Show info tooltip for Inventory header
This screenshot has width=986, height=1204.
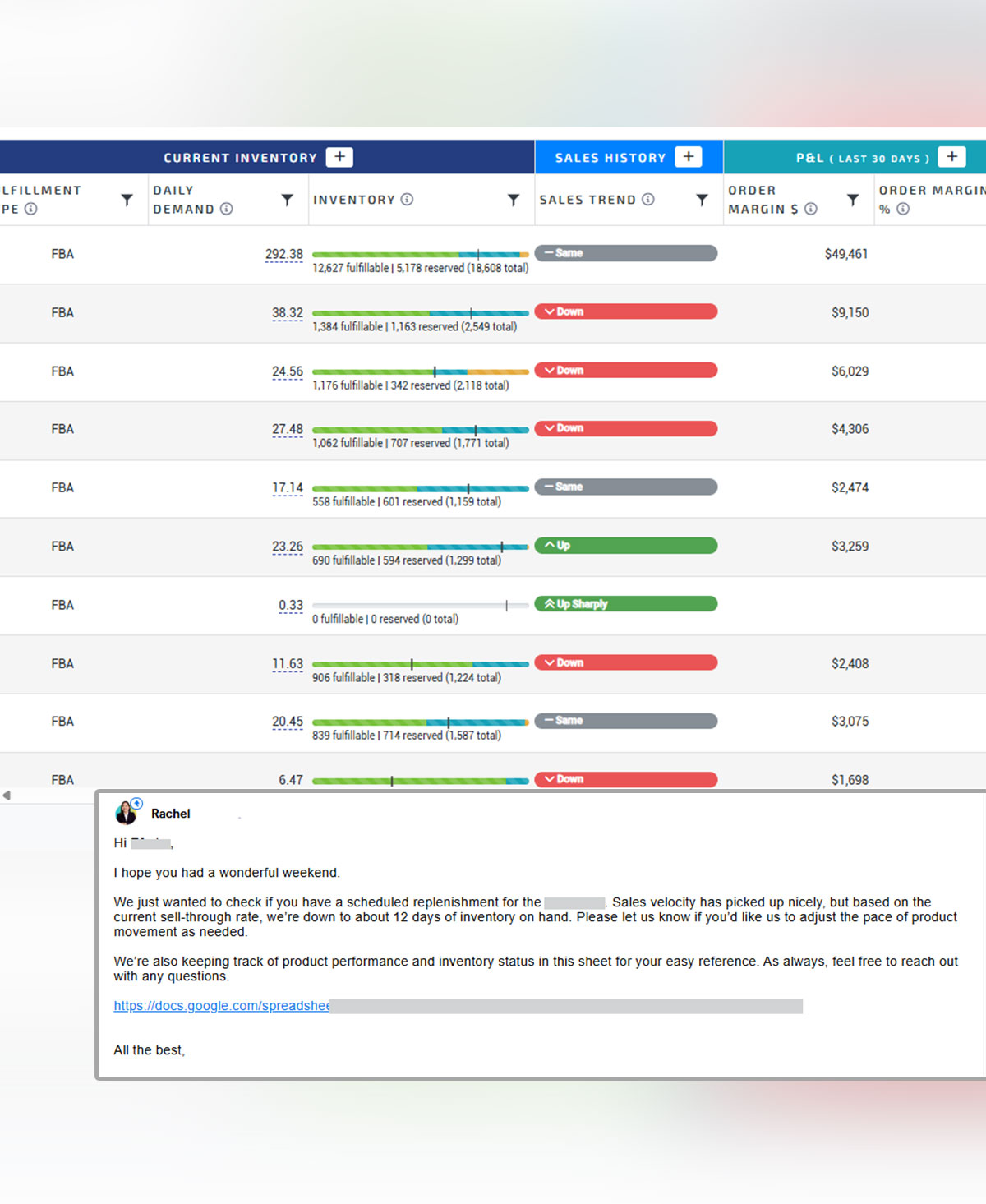tap(407, 199)
